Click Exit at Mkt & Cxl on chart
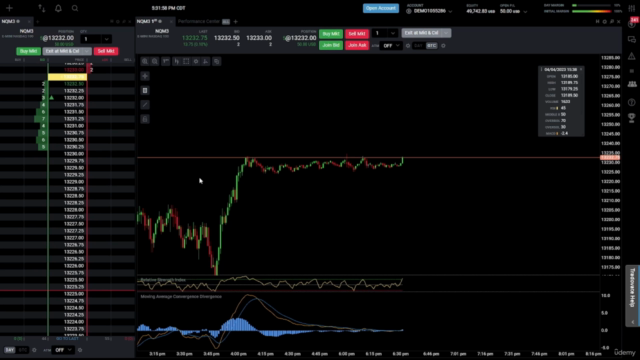This screenshot has width=640, height=360. coord(422,33)
